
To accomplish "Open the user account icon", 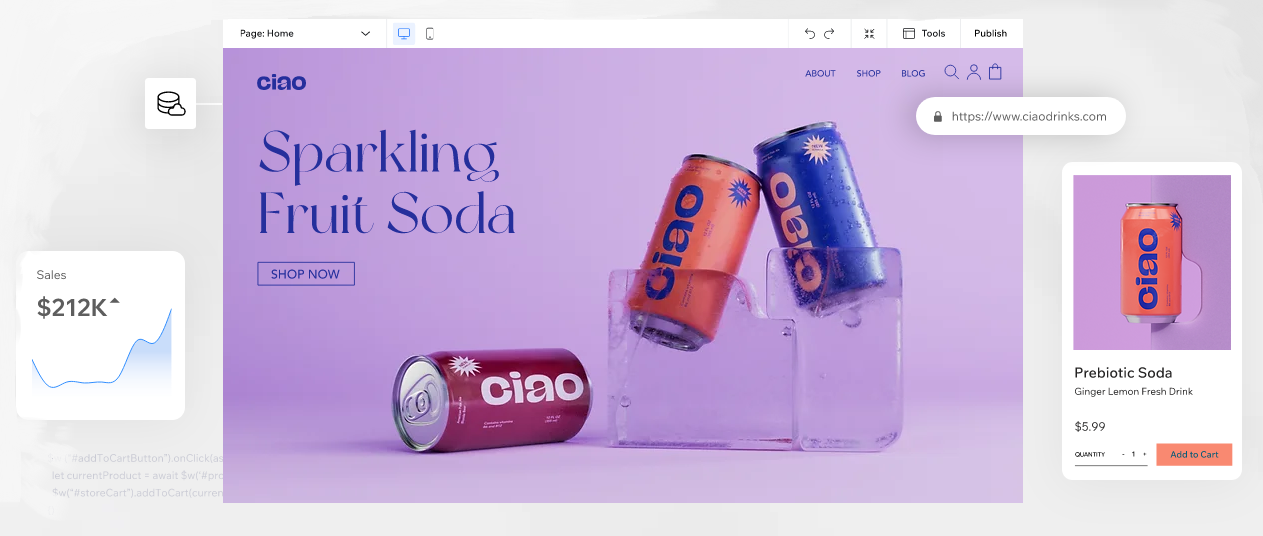I will click(973, 72).
